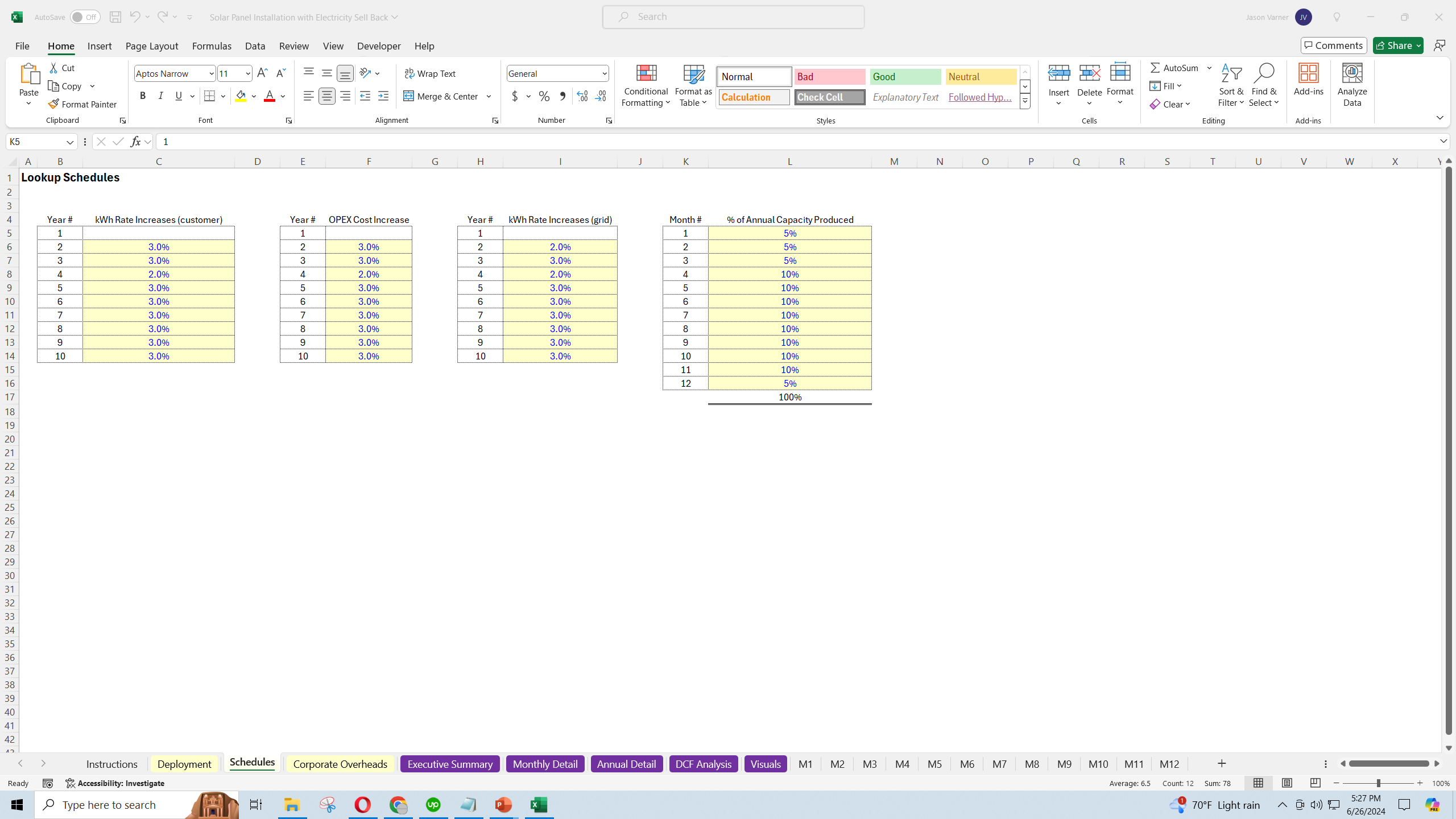Viewport: 1456px width, 819px height.
Task: Apply red font color
Action: (x=270, y=96)
